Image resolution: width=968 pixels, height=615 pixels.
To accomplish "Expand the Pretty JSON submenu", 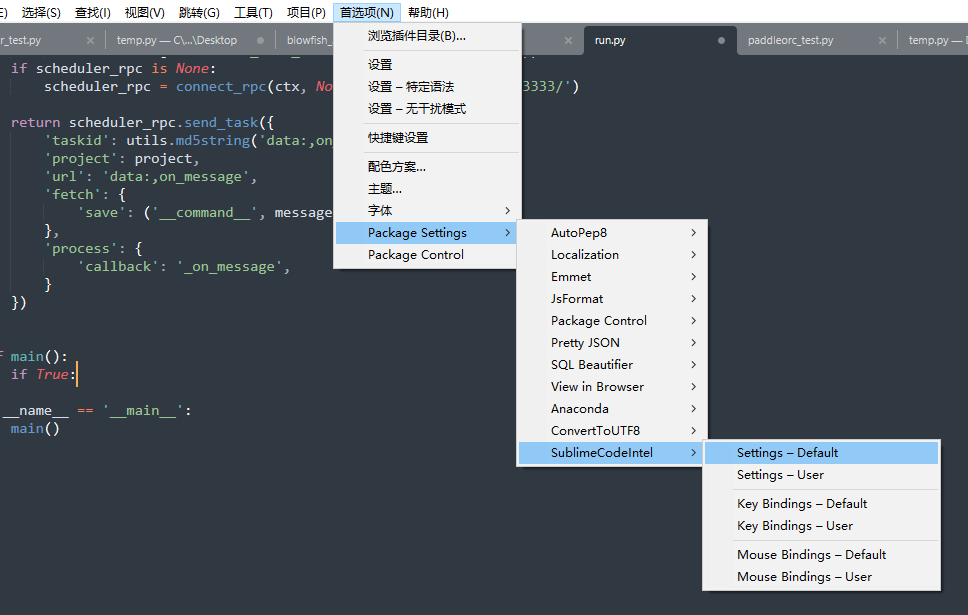I will click(x=612, y=343).
